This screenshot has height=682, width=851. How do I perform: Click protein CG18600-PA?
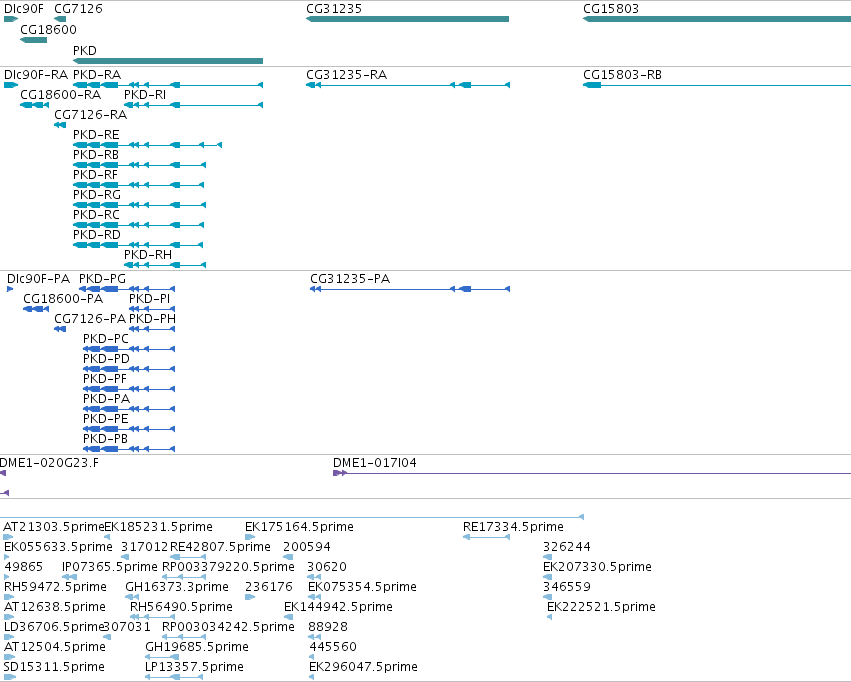pyautogui.click(x=36, y=309)
